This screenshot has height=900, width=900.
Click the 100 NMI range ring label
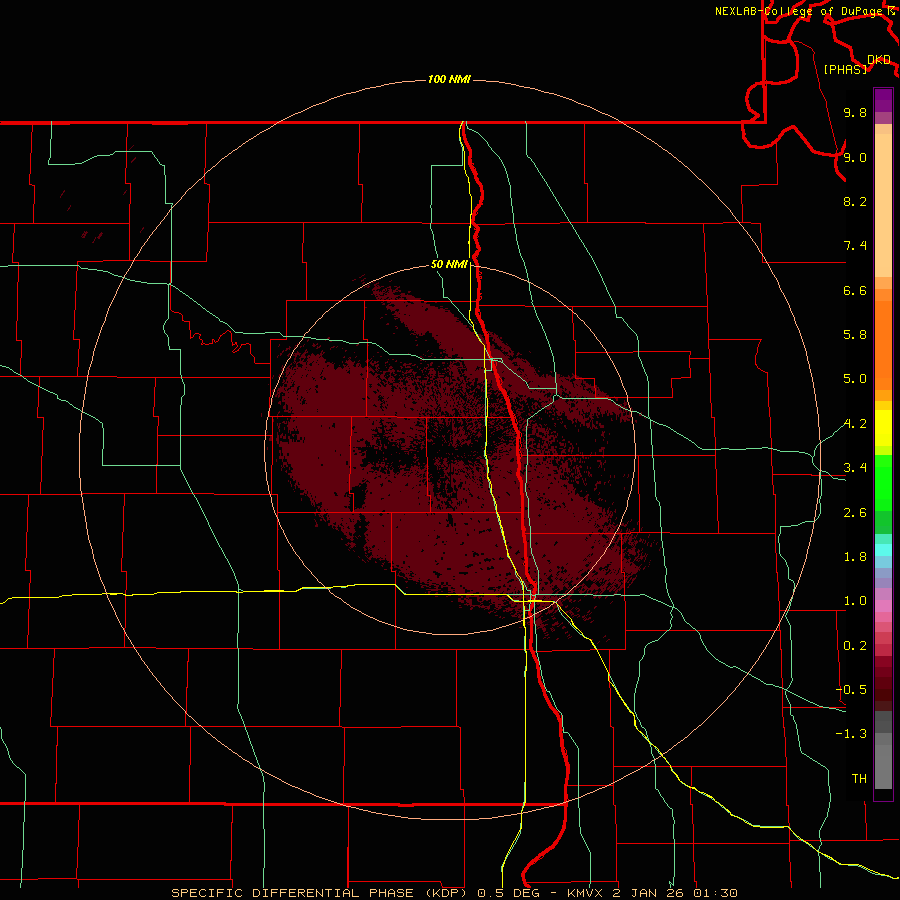(x=449, y=79)
